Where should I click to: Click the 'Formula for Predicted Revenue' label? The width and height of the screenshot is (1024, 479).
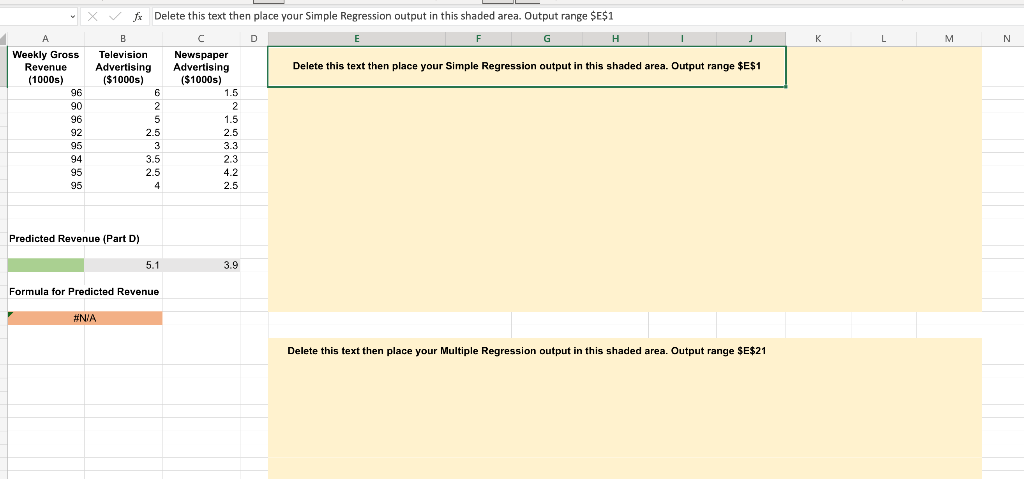84,291
